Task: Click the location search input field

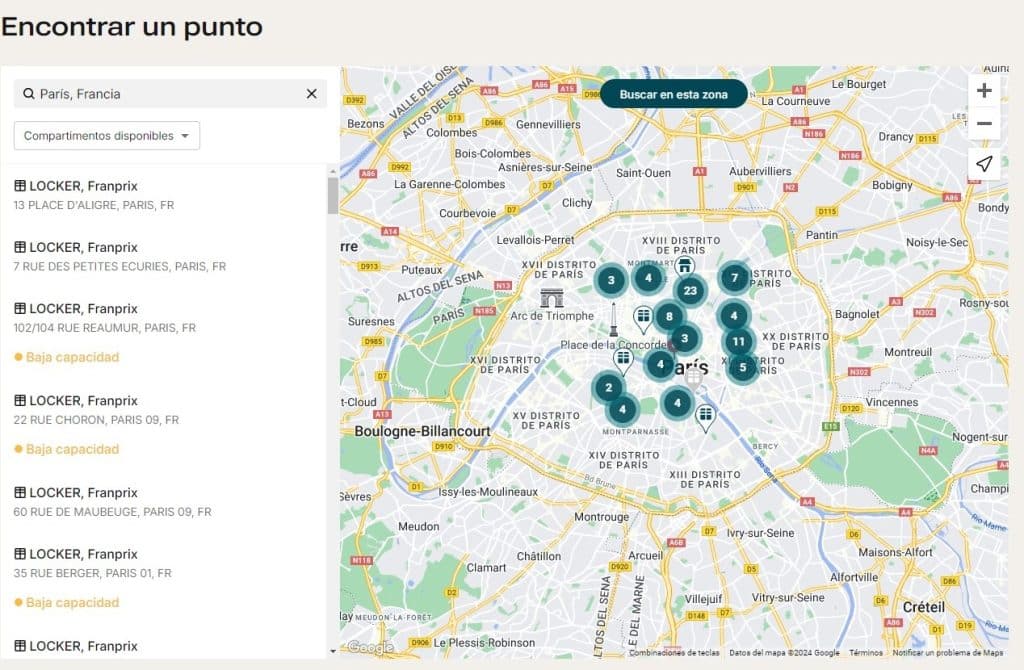Action: pyautogui.click(x=170, y=94)
